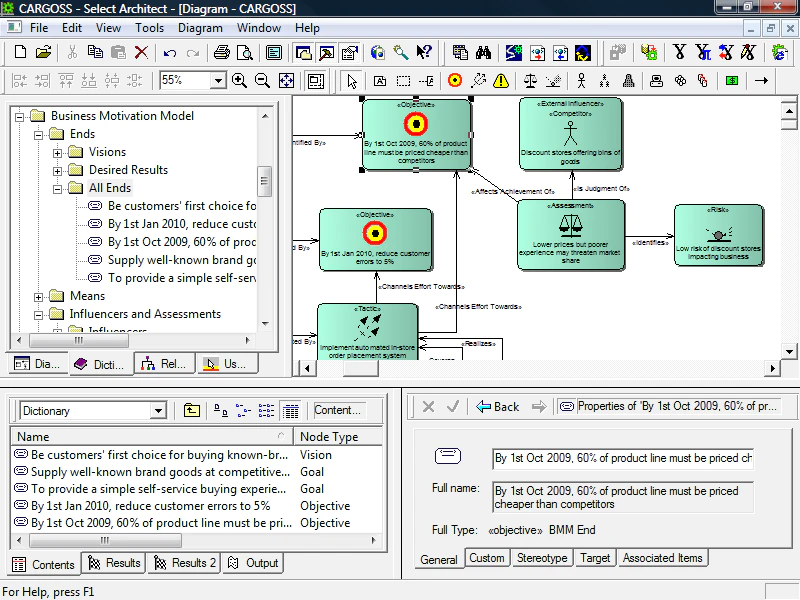Collapse the All Ends folder
Screen dimensions: 800x600
pyautogui.click(x=57, y=189)
